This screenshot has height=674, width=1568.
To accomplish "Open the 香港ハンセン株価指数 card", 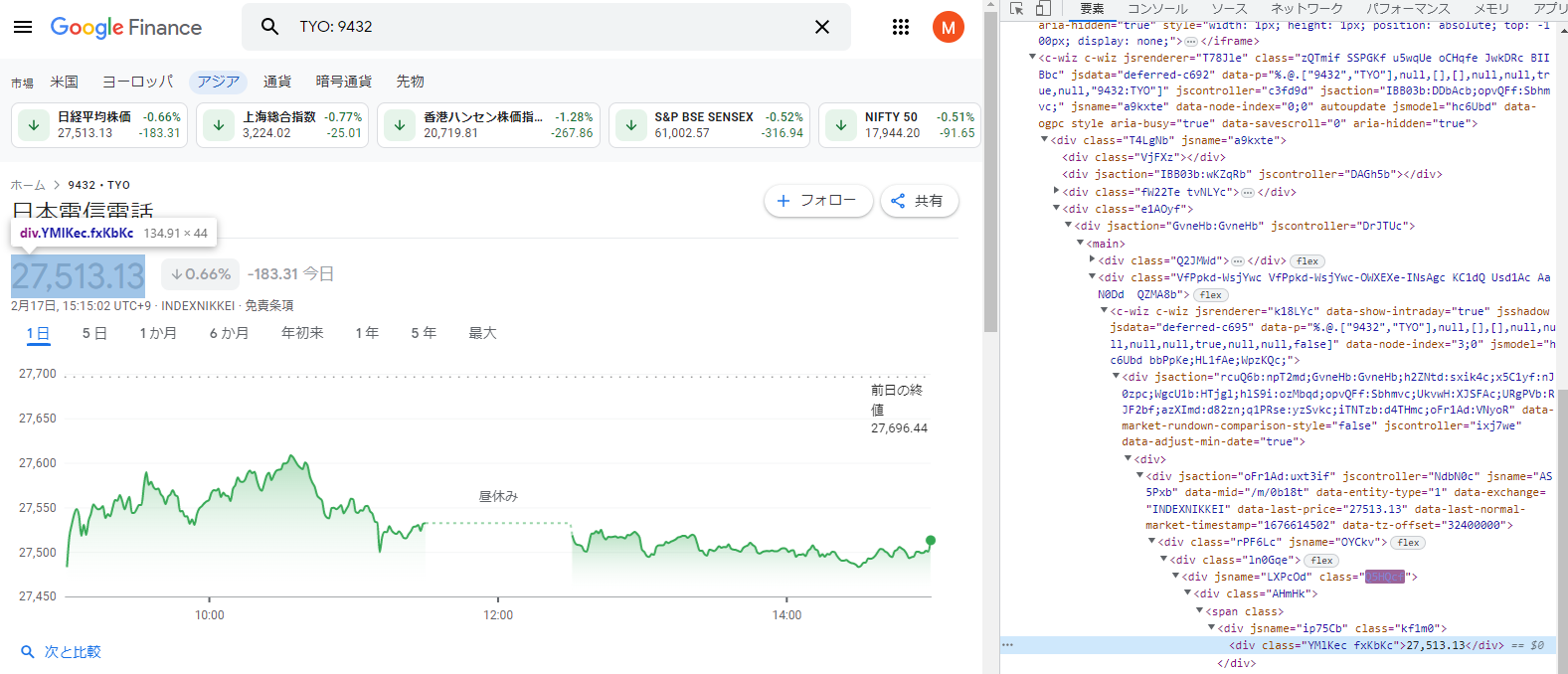I will (488, 125).
